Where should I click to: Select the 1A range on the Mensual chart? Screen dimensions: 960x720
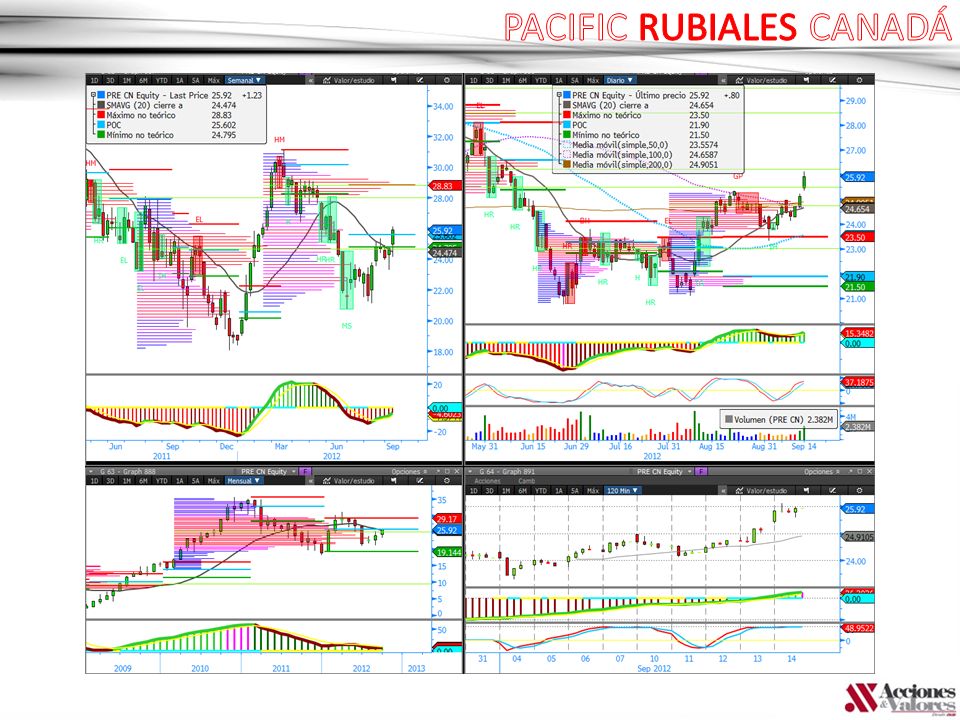coord(179,481)
